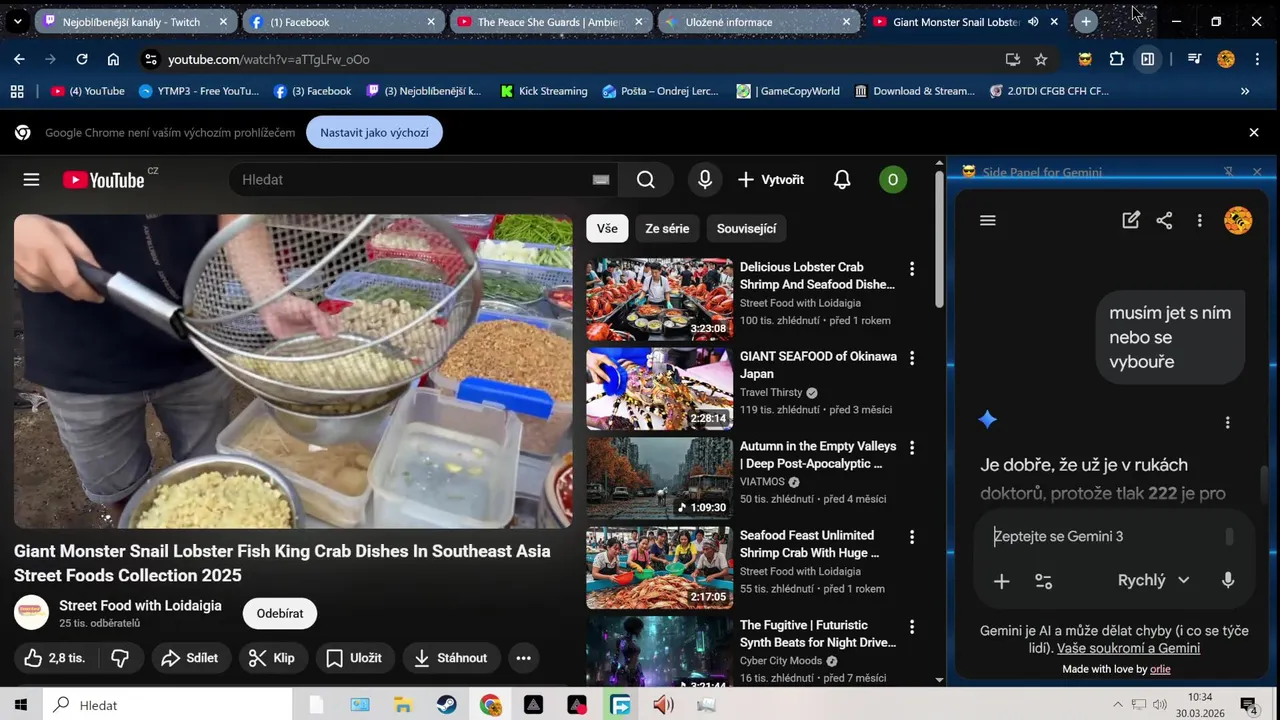Mute the YouTube tab's speaker icon
This screenshot has width=1280, height=720.
tap(1033, 21)
